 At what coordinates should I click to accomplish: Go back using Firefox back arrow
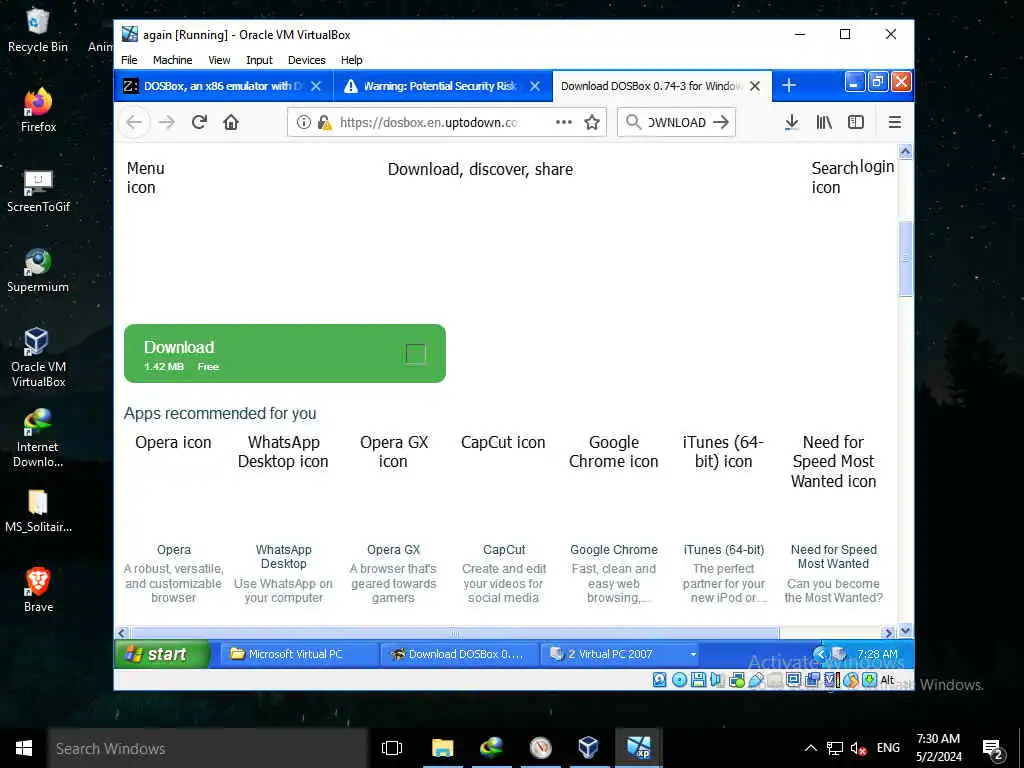point(134,122)
